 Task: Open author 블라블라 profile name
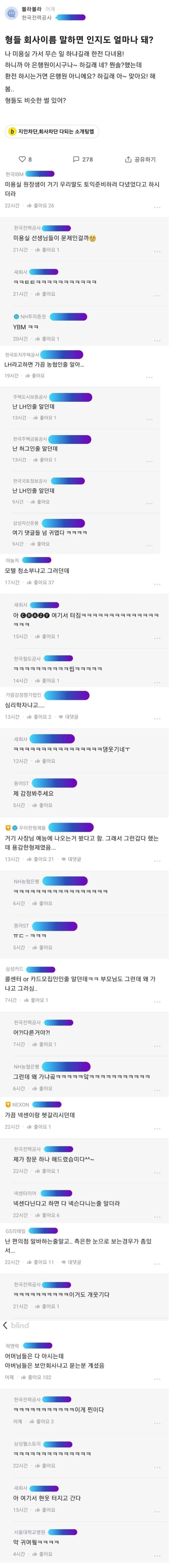click(x=31, y=9)
